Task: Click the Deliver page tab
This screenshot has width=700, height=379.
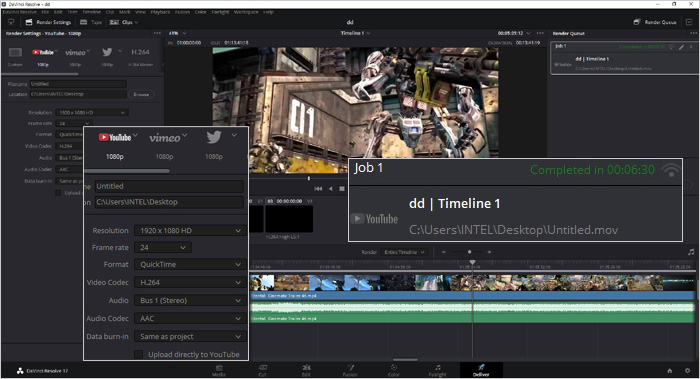Action: [481, 371]
